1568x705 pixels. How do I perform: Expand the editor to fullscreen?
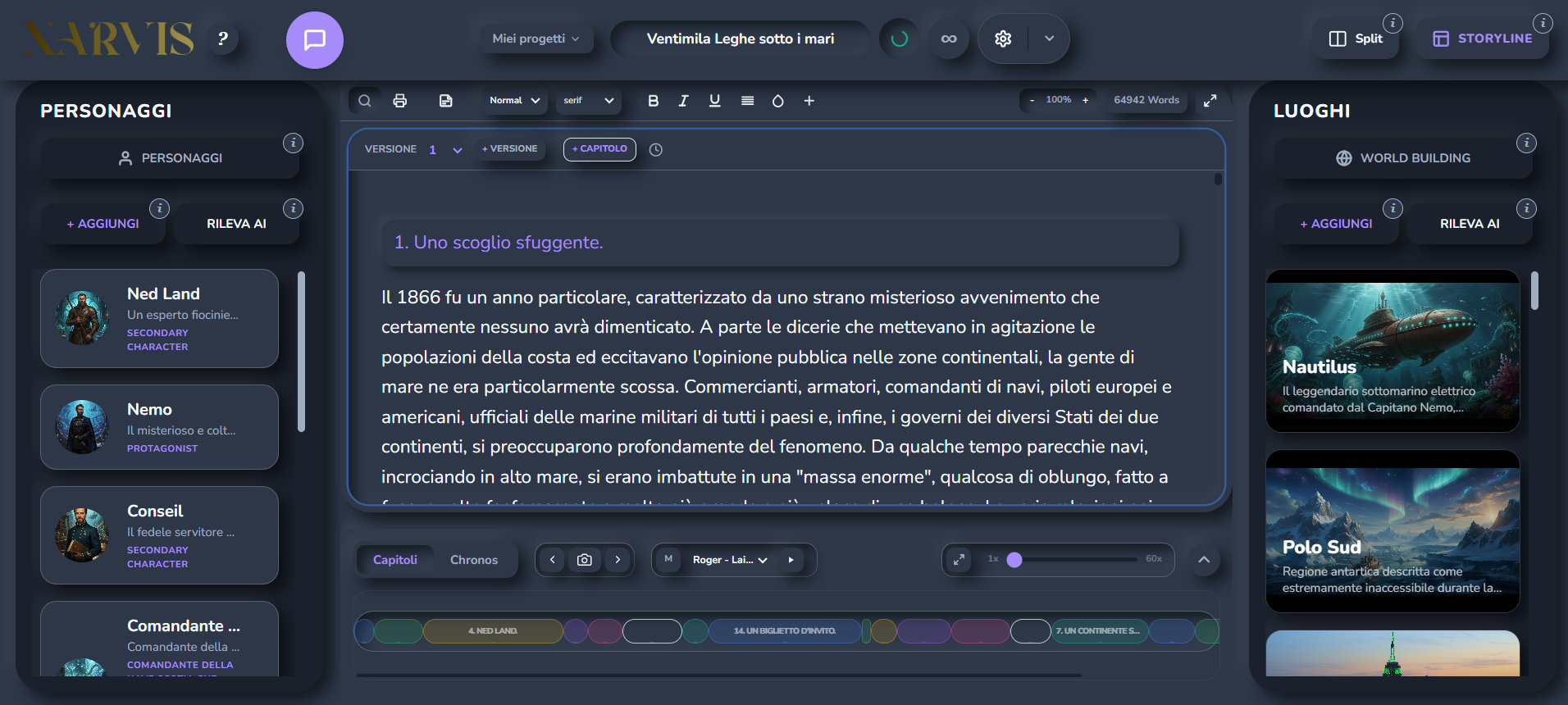pos(1210,101)
